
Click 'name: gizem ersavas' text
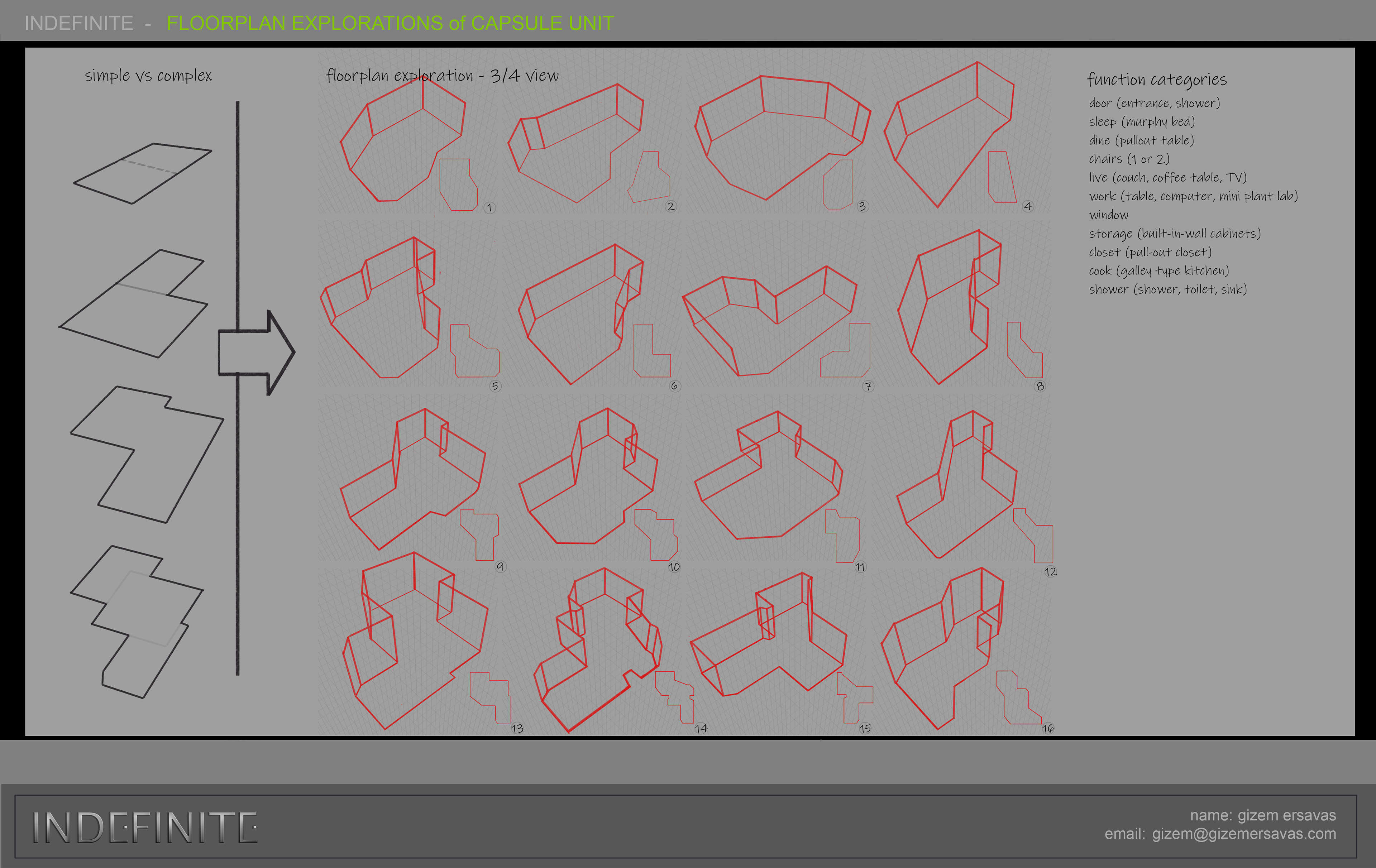click(x=1263, y=815)
